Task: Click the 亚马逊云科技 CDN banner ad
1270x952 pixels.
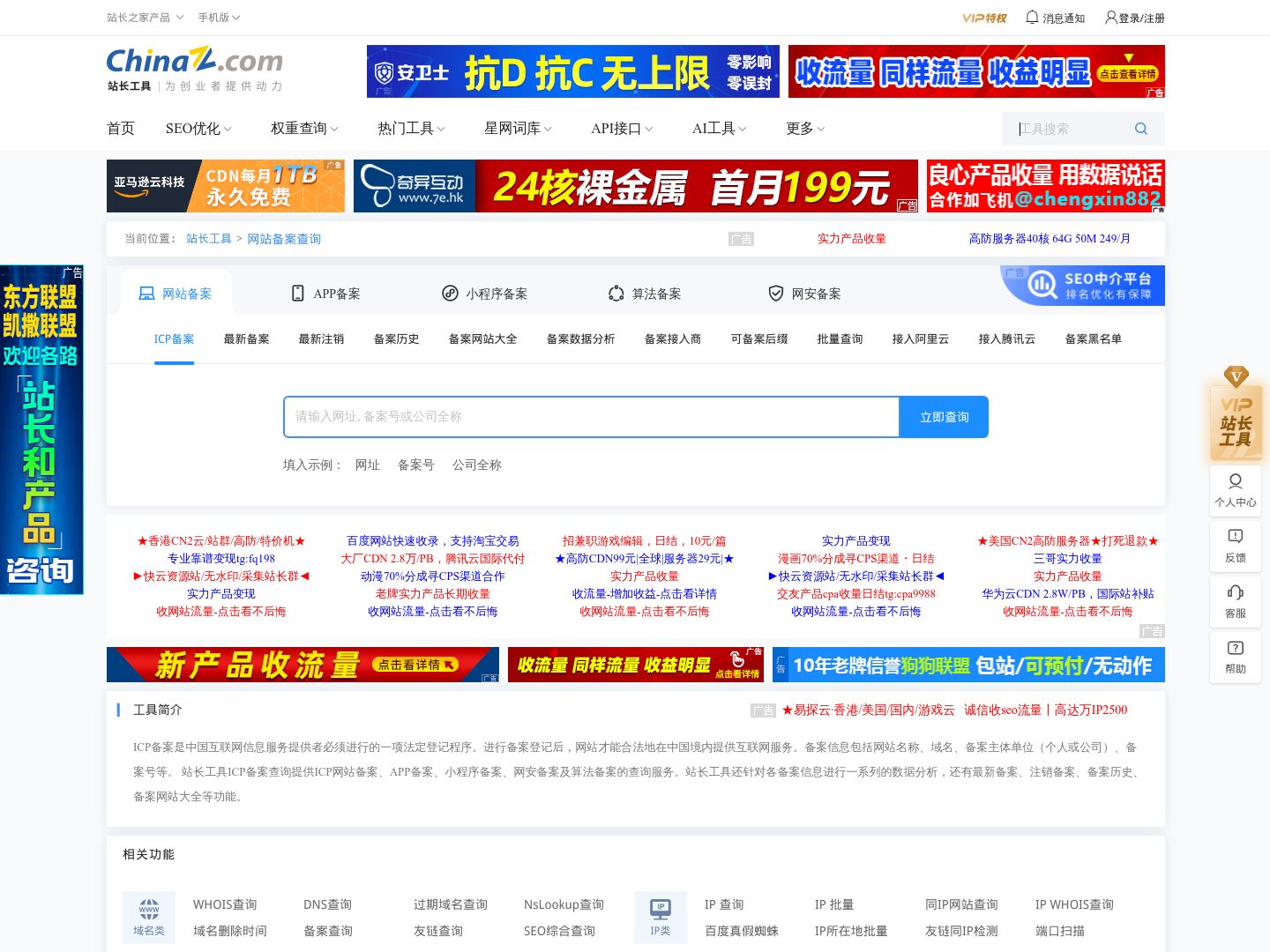Action: tap(226, 186)
